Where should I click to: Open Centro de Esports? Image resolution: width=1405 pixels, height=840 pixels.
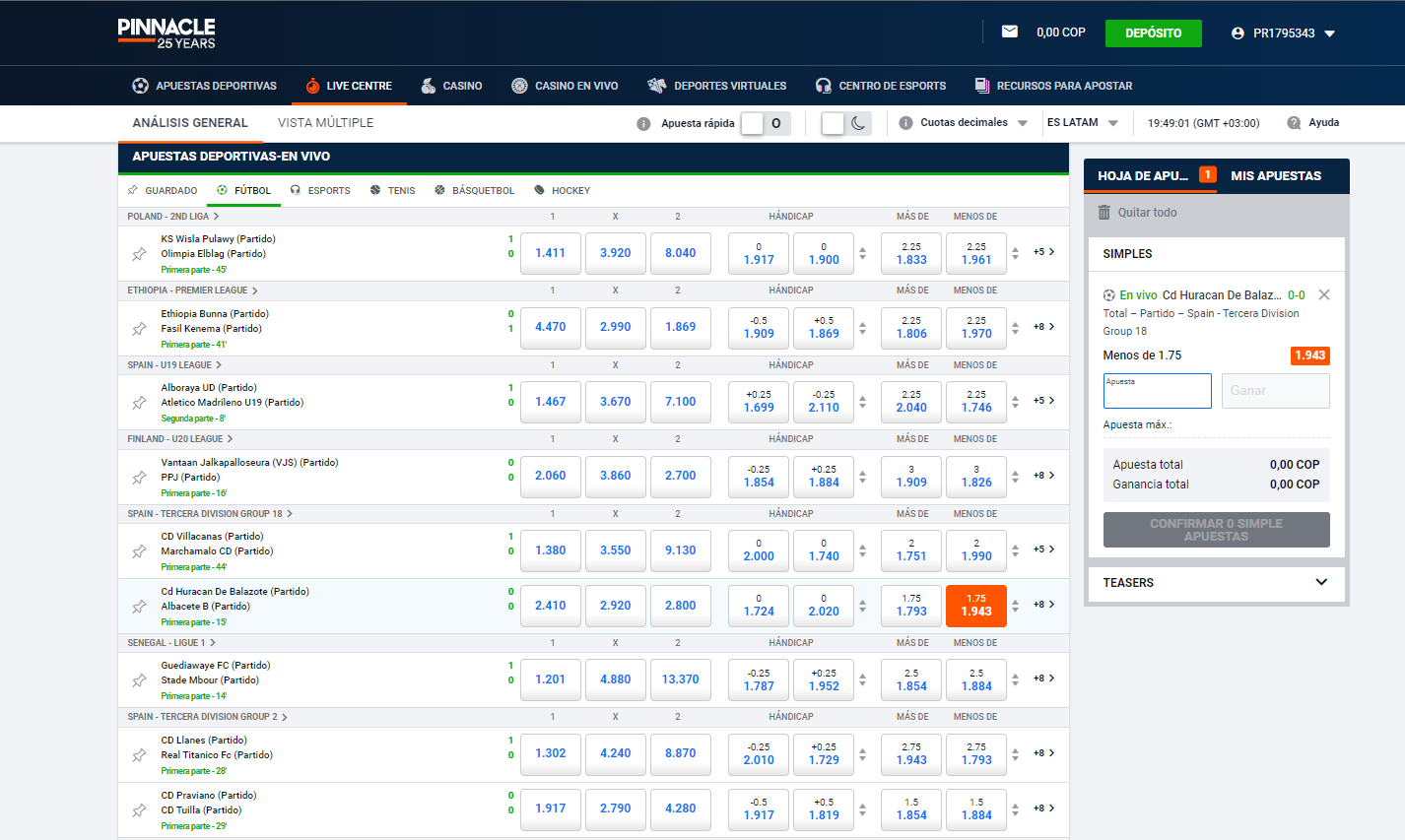881,86
